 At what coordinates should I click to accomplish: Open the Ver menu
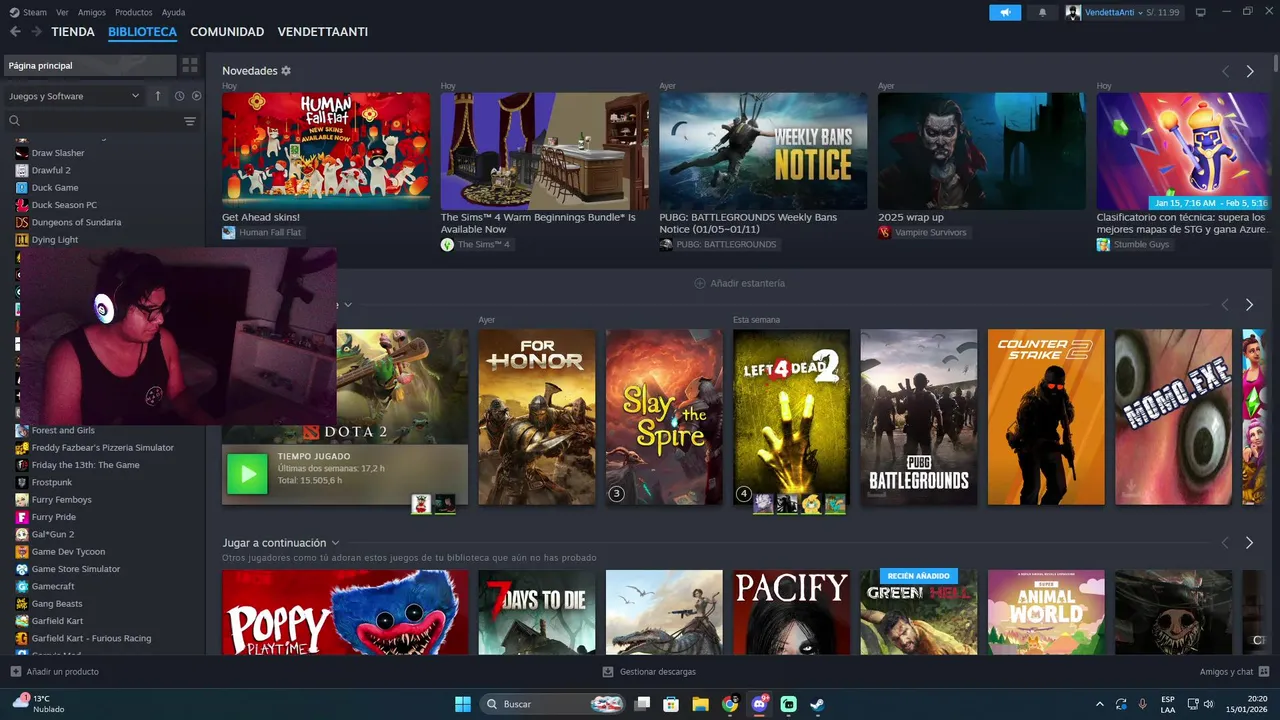[62, 12]
